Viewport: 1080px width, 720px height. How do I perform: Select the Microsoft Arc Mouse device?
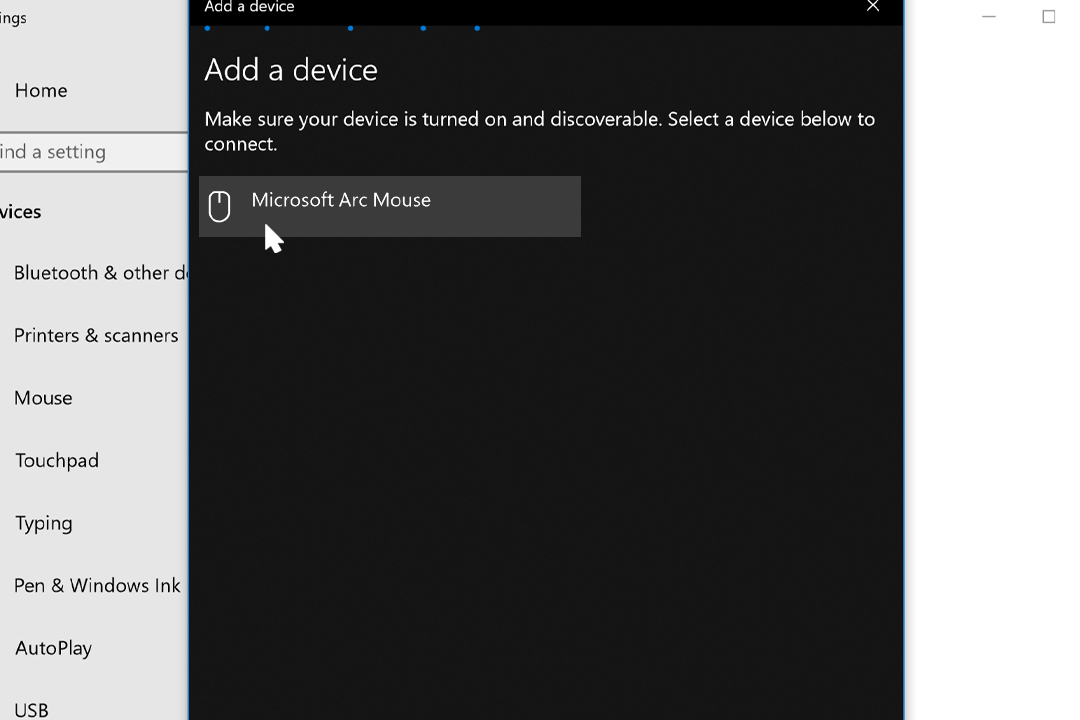pyautogui.click(x=390, y=206)
